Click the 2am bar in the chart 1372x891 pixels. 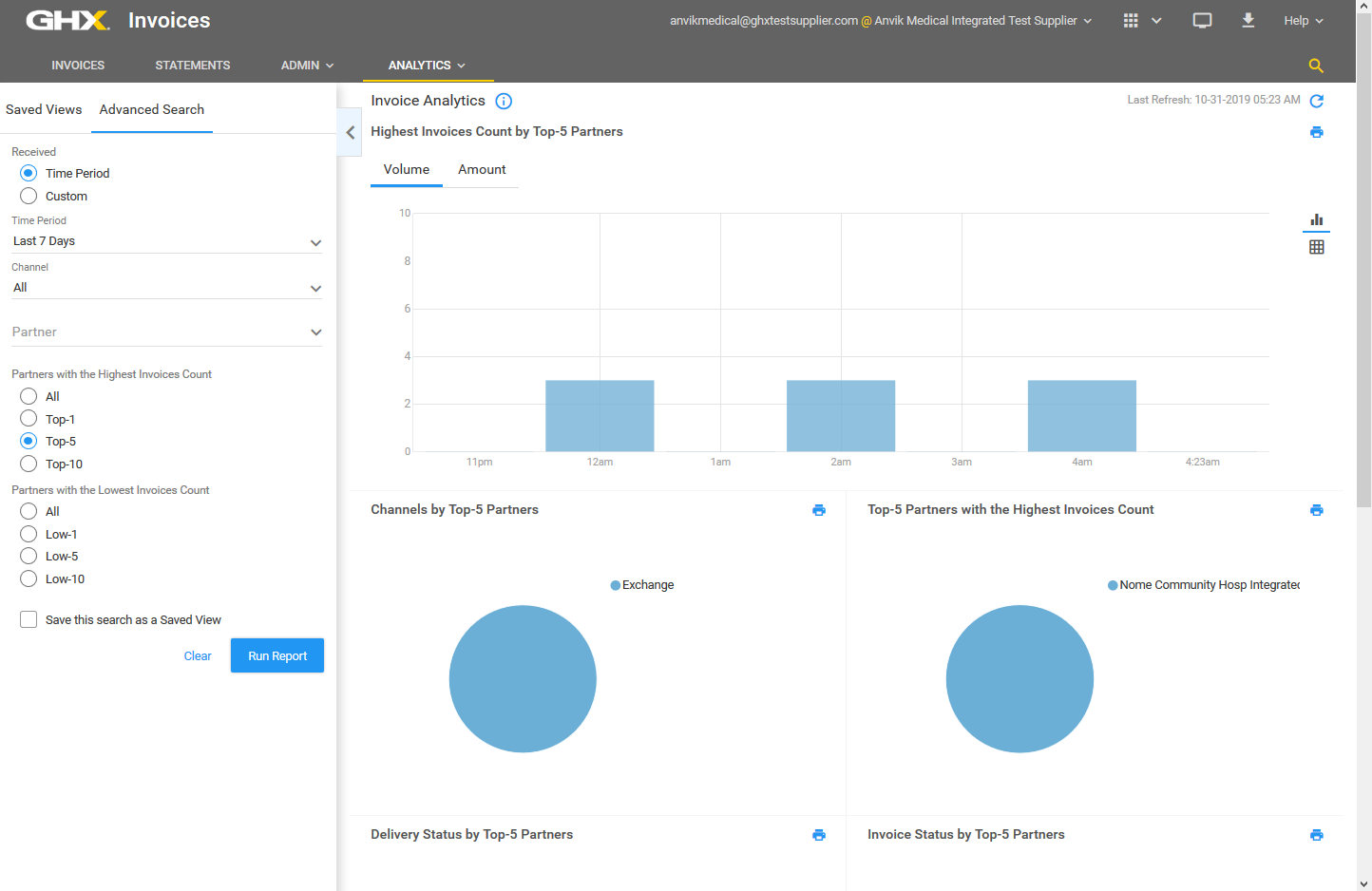(841, 416)
